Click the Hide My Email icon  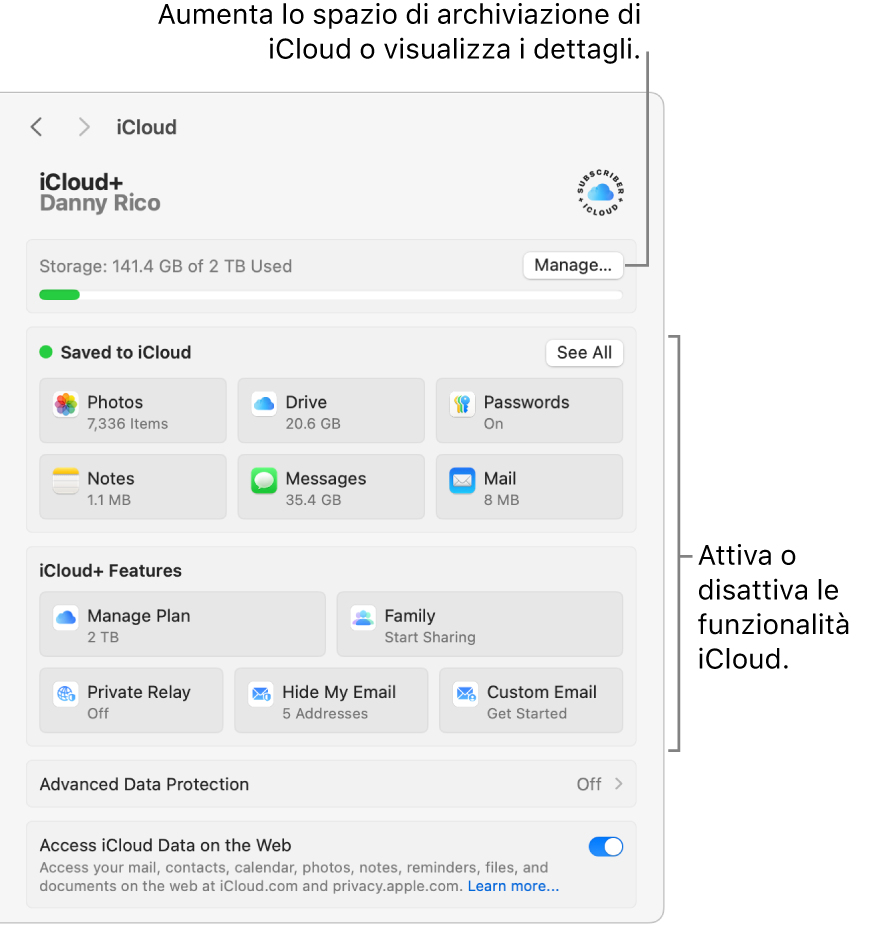260,694
